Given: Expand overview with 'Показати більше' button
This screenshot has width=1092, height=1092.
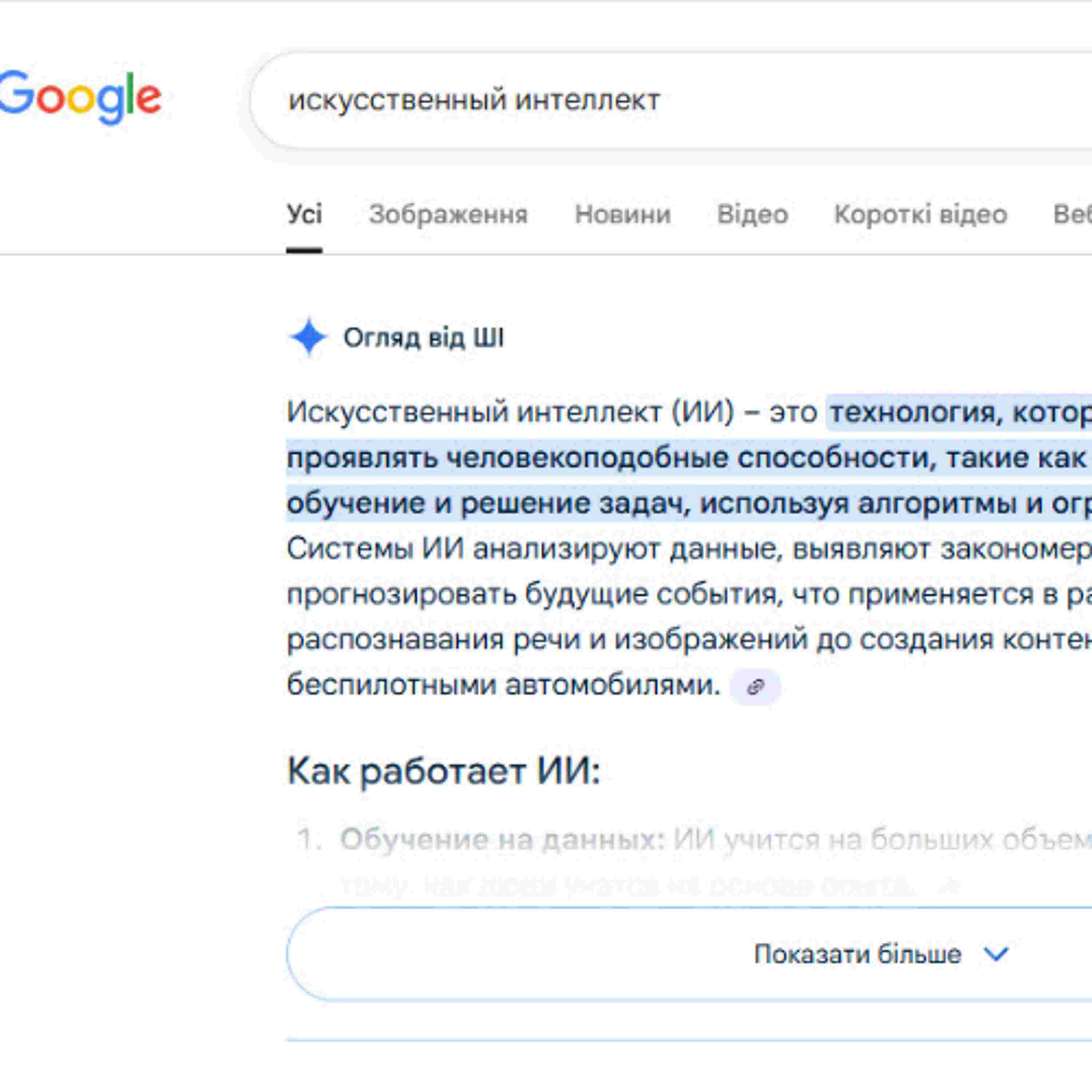Looking at the screenshot, I should pyautogui.click(x=858, y=955).
